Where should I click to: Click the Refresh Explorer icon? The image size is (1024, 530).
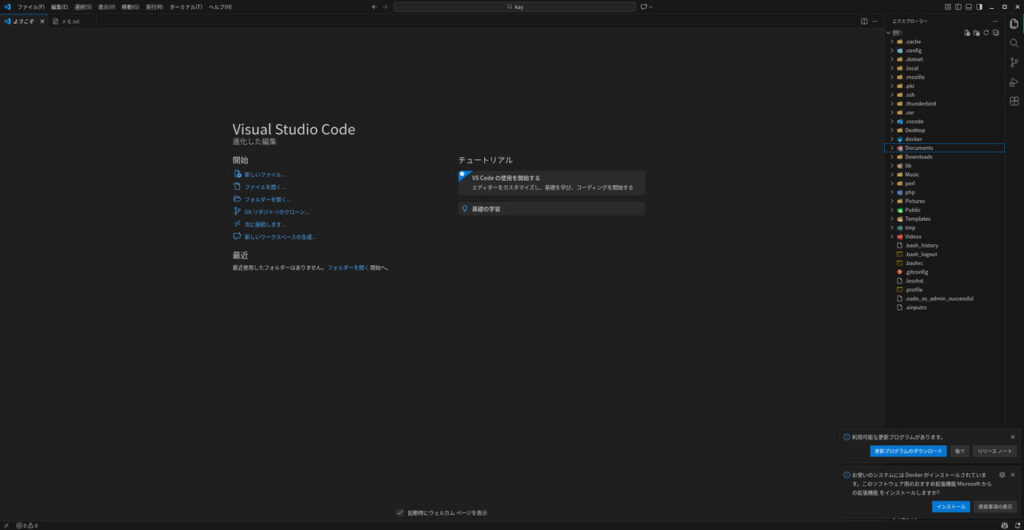click(986, 33)
